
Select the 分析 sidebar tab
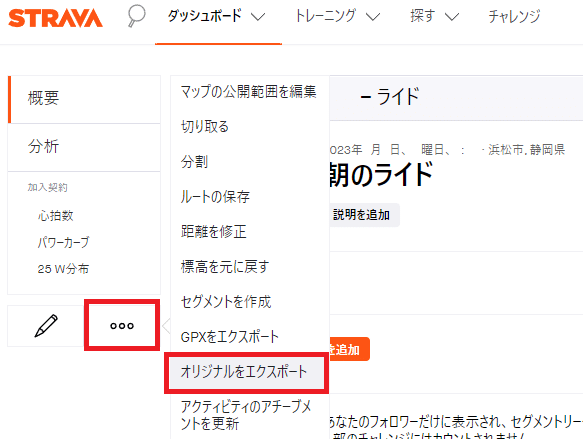(x=84, y=147)
